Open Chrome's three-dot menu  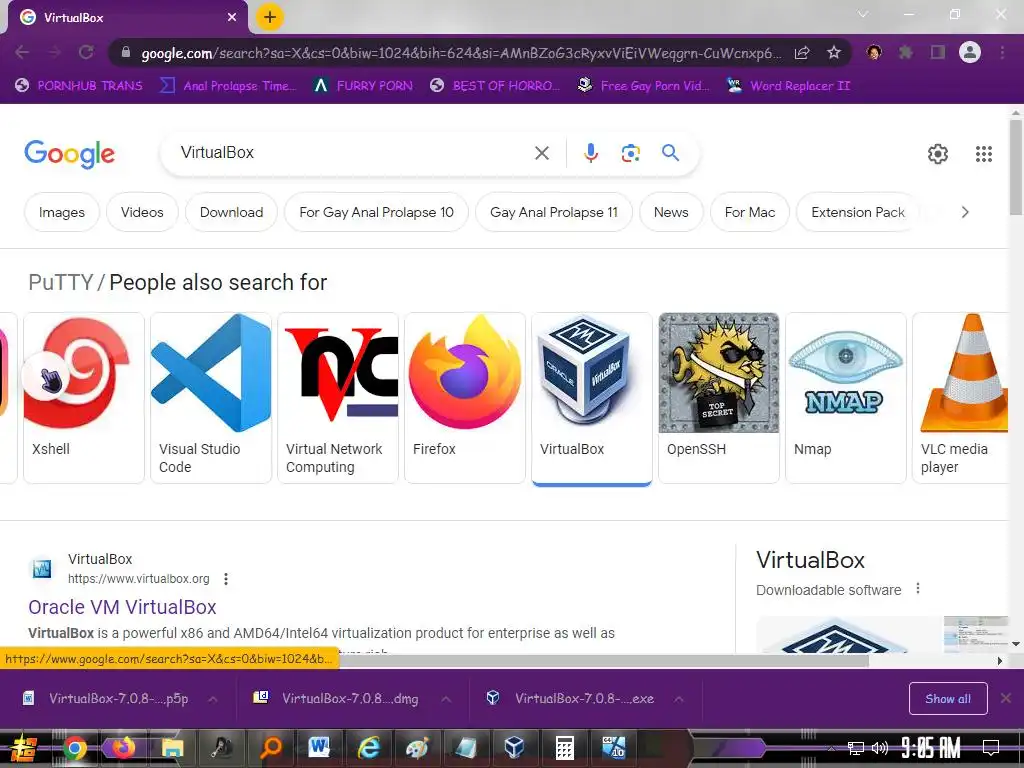[1002, 52]
